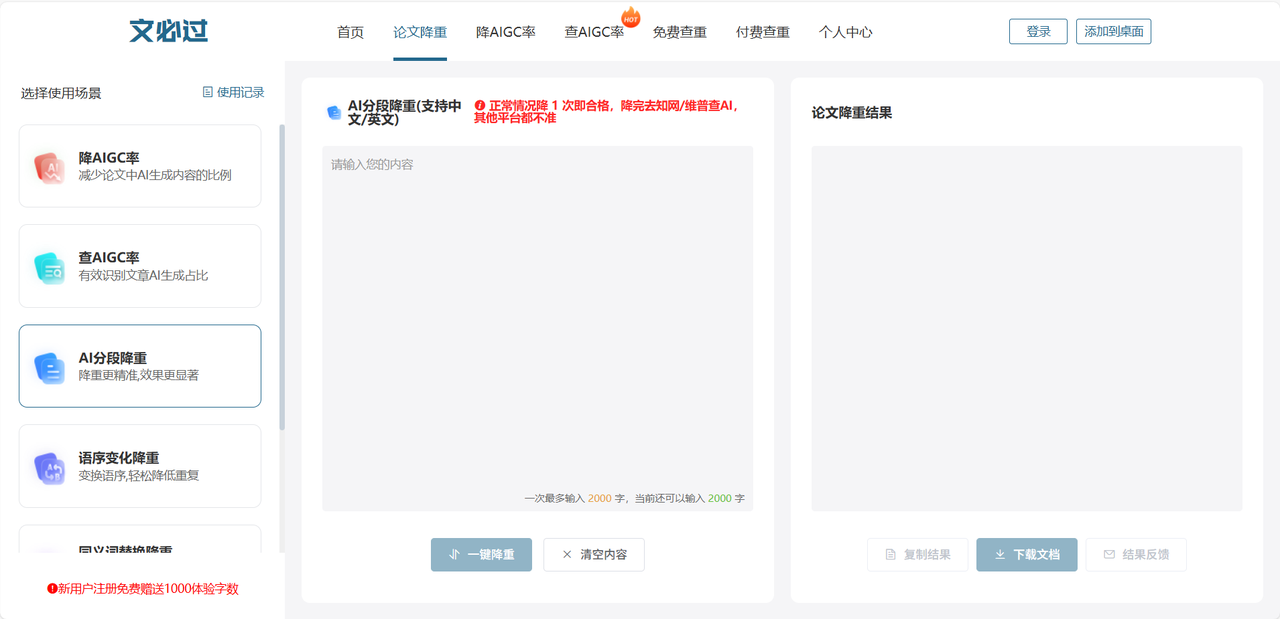
Task: Click the download icon on 下载文档
Action: click(1000, 554)
